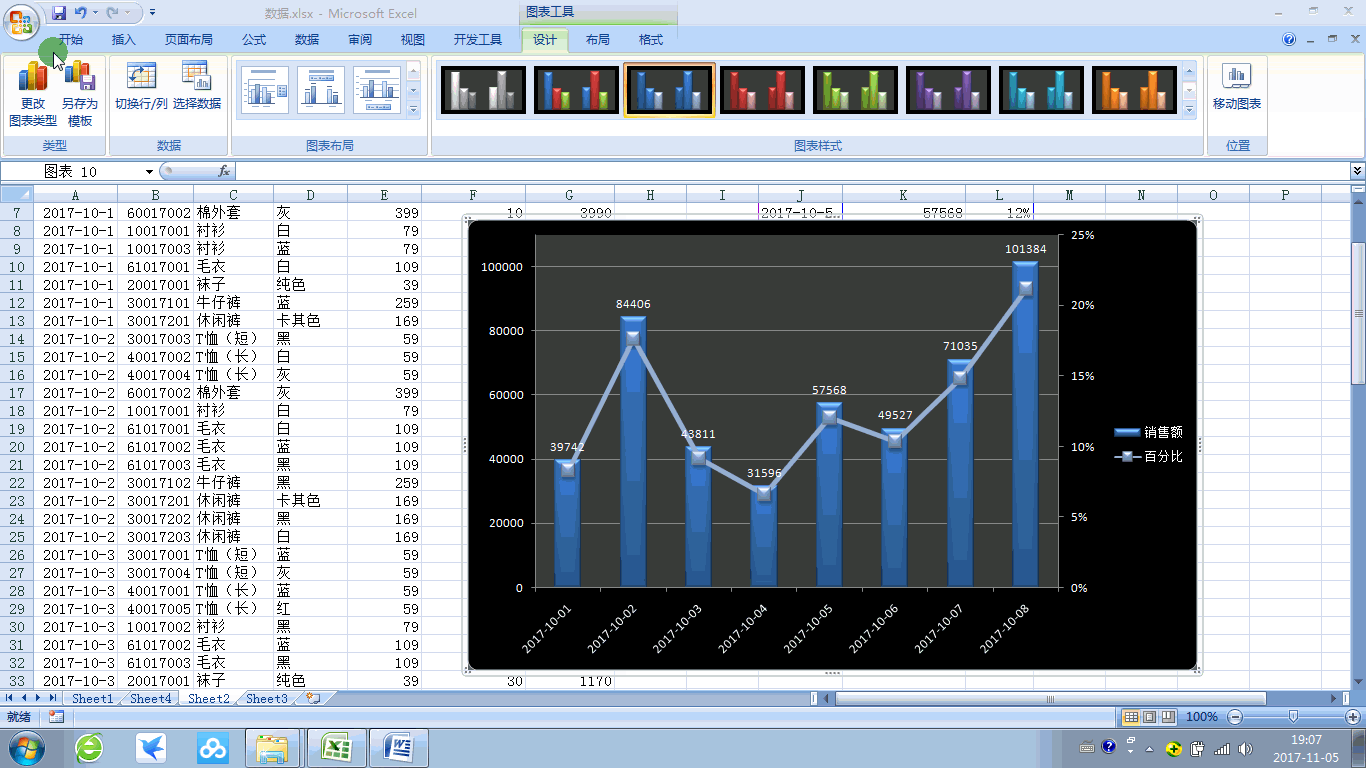Apply the purple chart style
Viewport: 1366px width, 768px height.
point(949,90)
